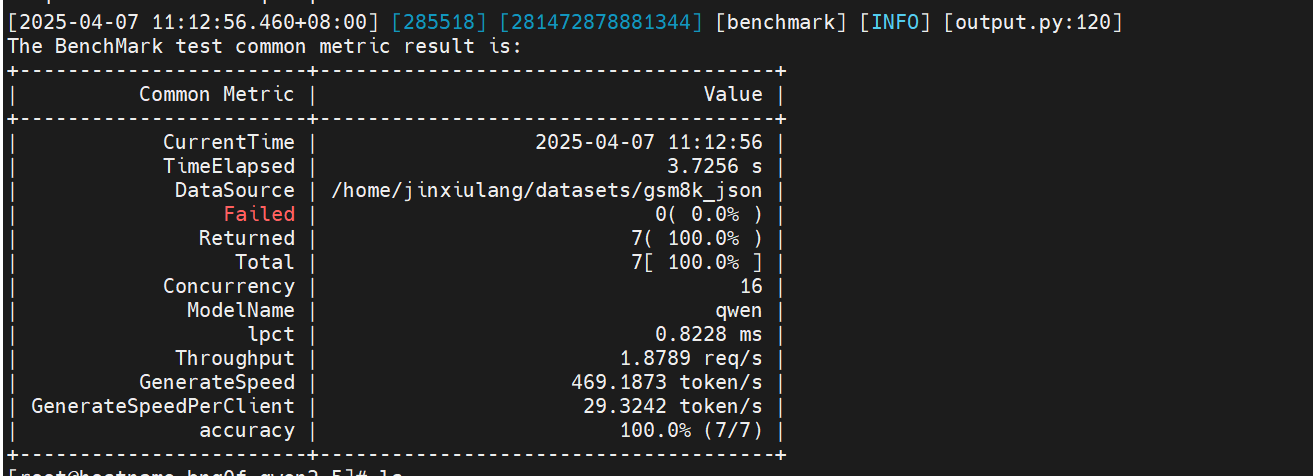Viewport: 1313px width, 476px height.
Task: Click the red Failed metric label
Action: pyautogui.click(x=259, y=214)
